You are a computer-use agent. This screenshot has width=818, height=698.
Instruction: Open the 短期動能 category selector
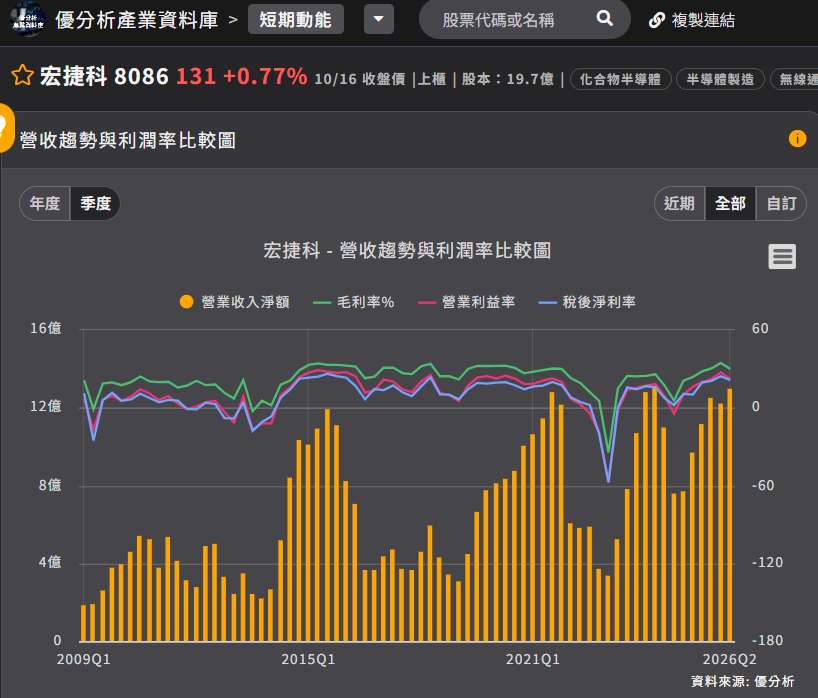[295, 19]
